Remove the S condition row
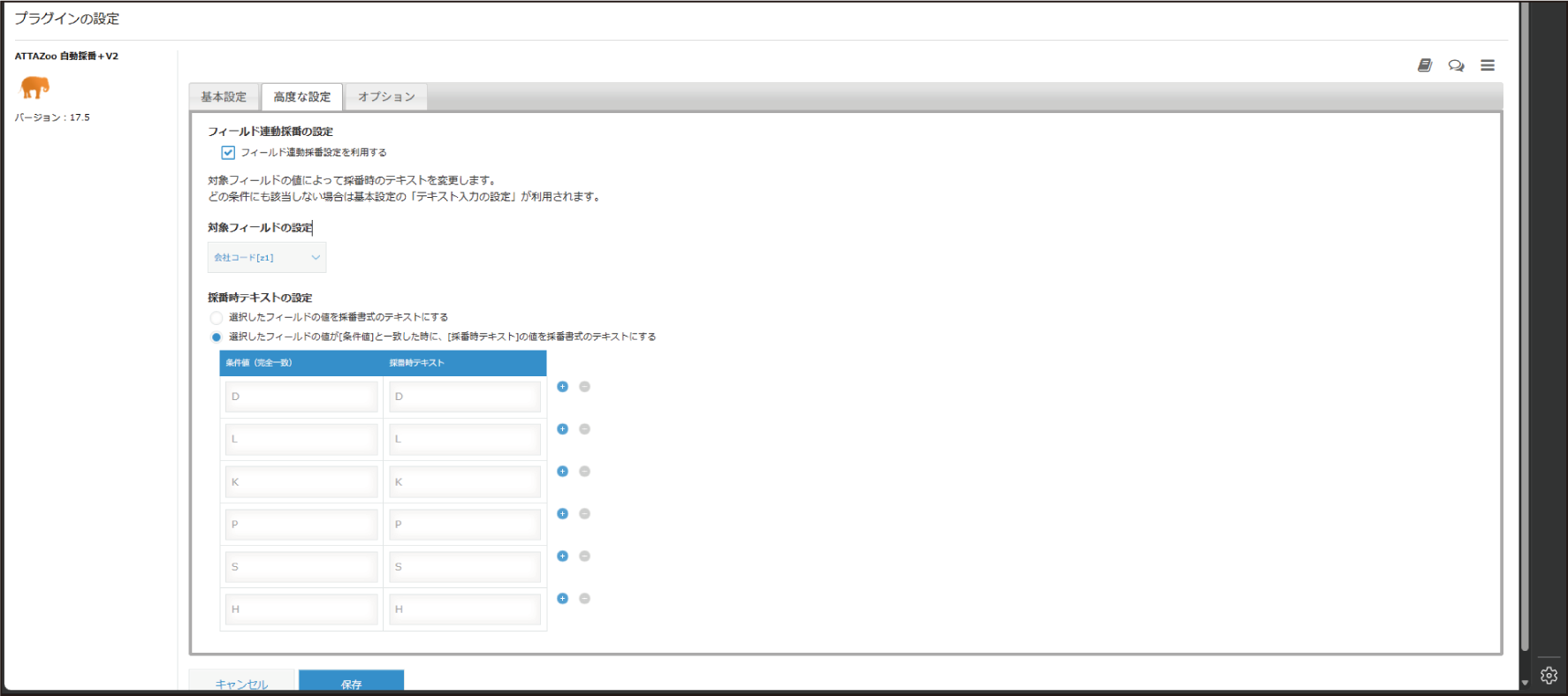Screen dimensions: 1568x696 point(584,556)
